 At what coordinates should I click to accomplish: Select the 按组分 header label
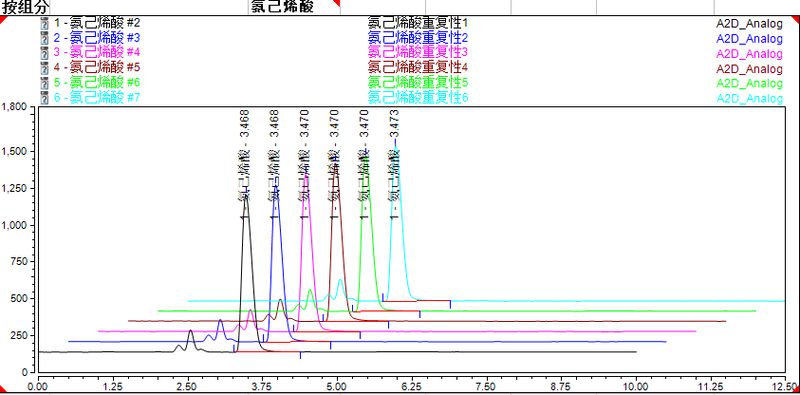[25, 6]
